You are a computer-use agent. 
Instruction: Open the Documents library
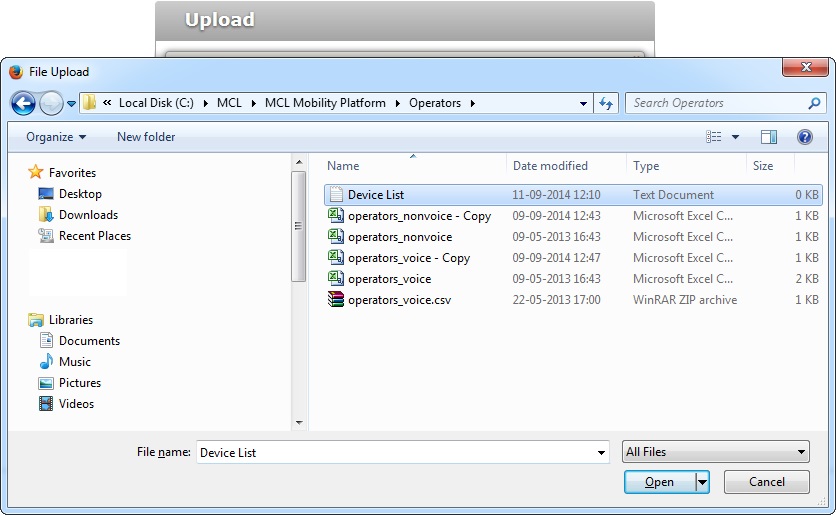click(x=89, y=341)
